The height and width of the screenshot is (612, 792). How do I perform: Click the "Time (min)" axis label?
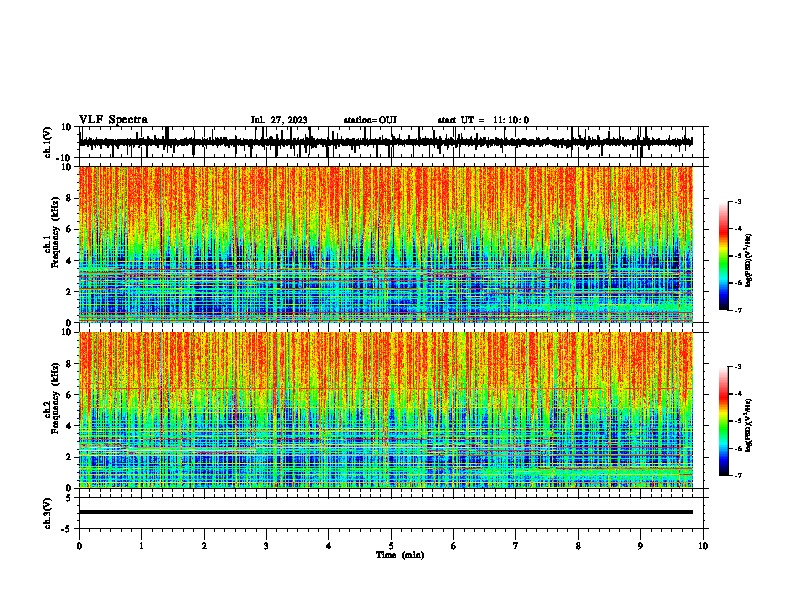point(400,555)
